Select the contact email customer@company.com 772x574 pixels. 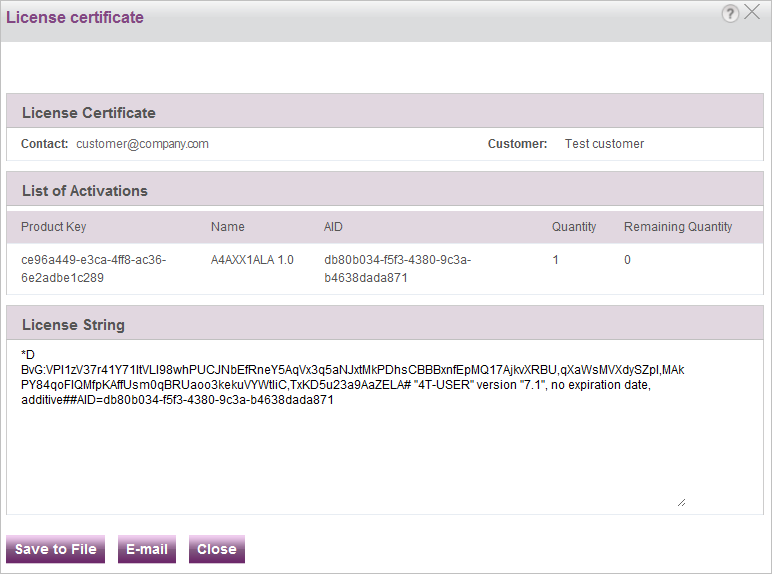coord(142,144)
